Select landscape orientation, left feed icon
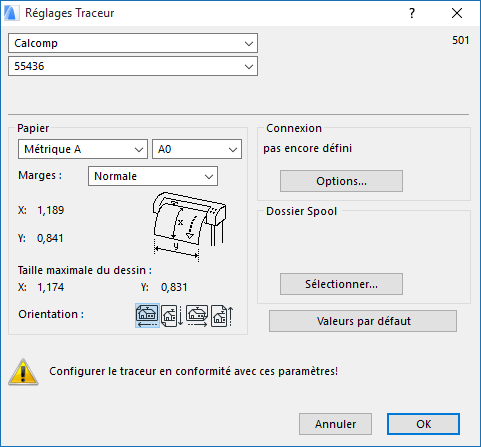The image size is (481, 447). (x=147, y=315)
